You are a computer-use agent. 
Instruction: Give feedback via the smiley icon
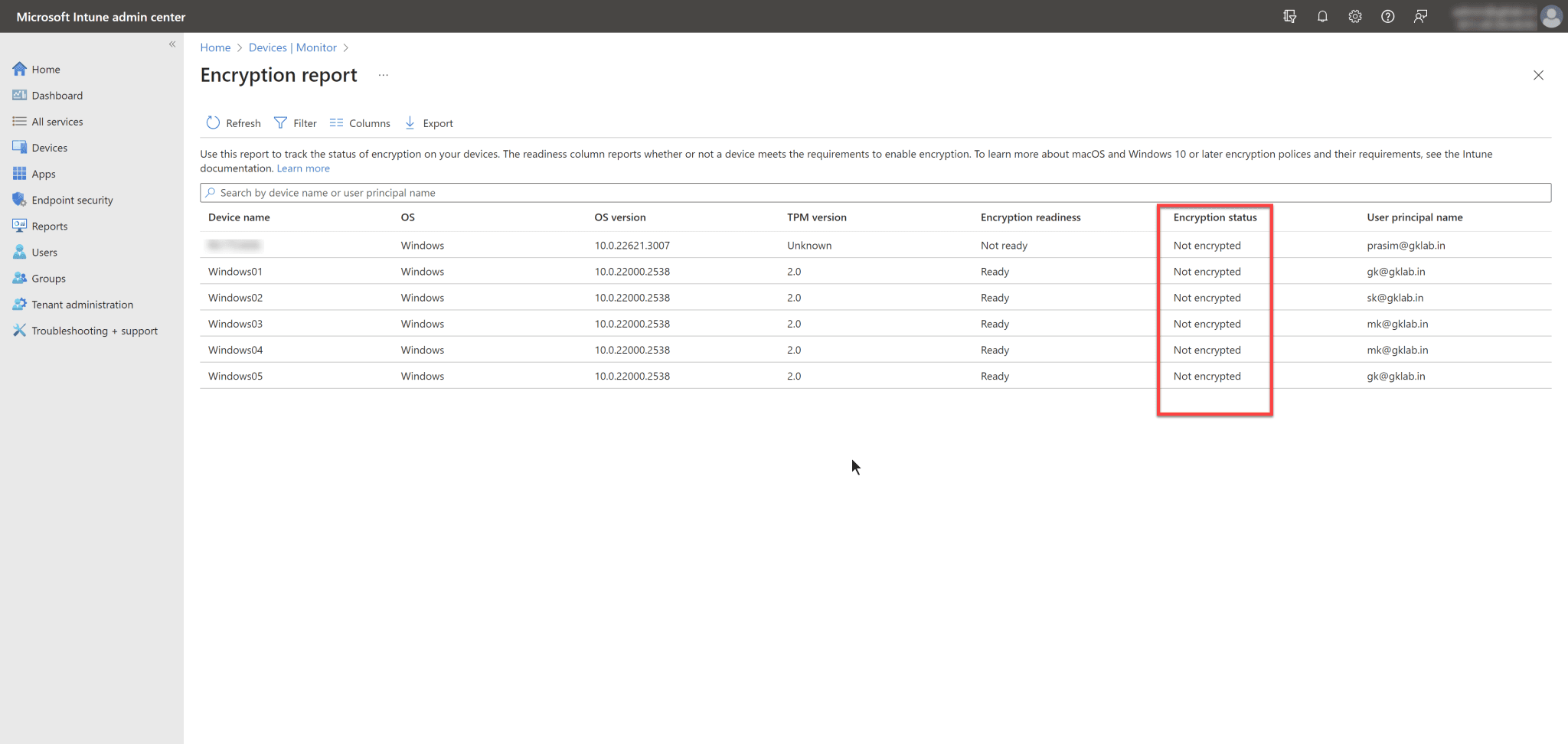[1421, 16]
